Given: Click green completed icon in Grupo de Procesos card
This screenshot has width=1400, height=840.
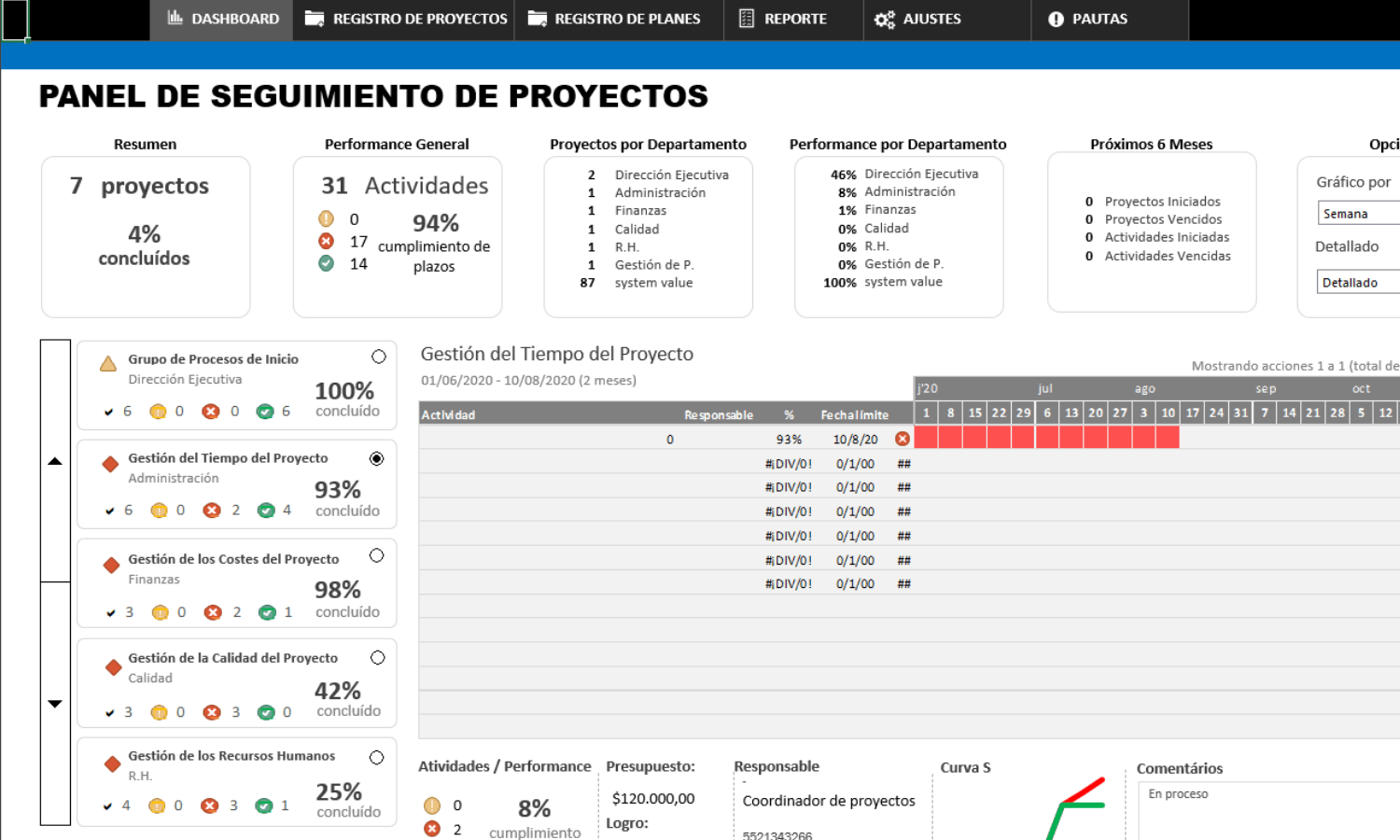Looking at the screenshot, I should pyautogui.click(x=265, y=411).
